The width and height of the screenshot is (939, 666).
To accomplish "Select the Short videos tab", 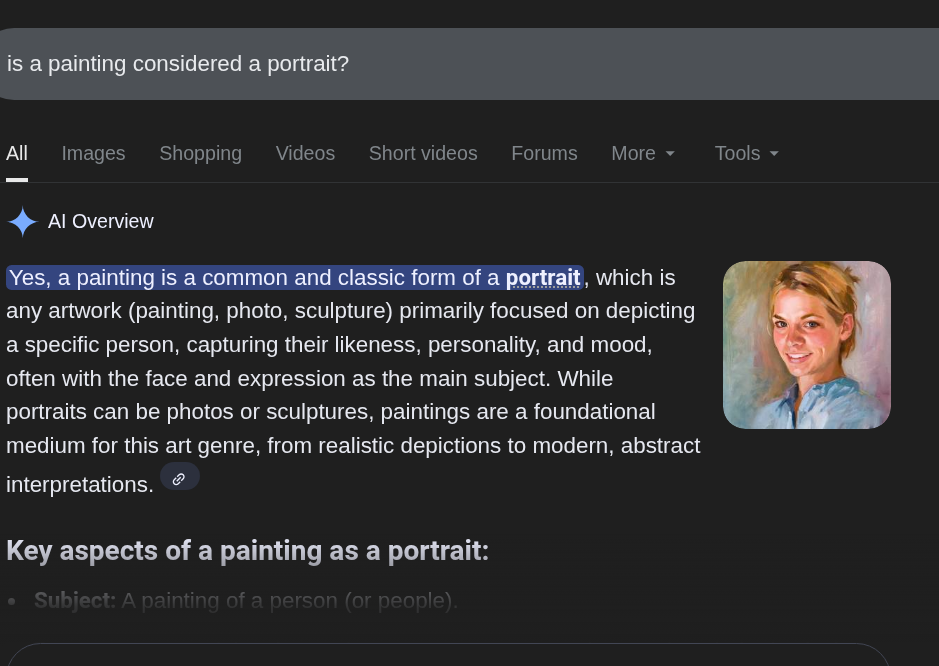I will [x=423, y=153].
